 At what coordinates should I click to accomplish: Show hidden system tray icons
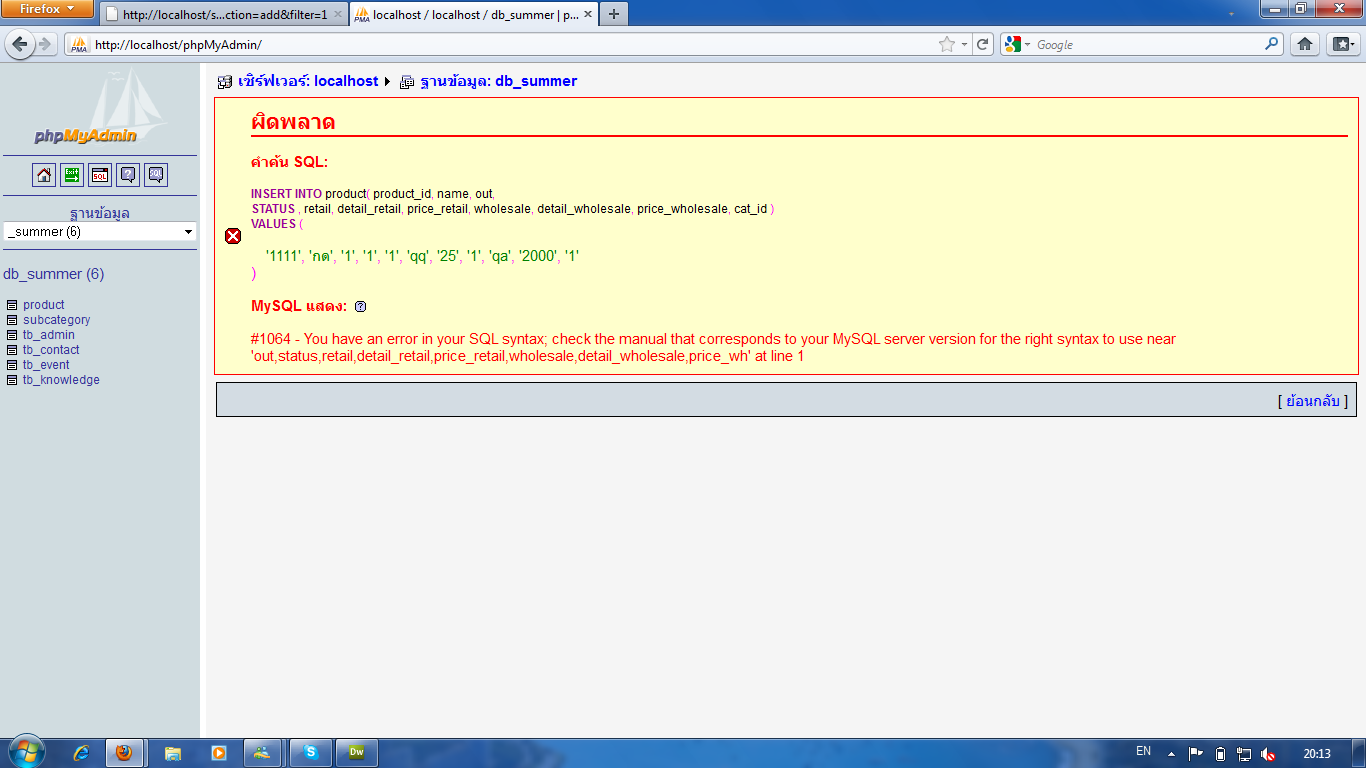(x=1171, y=754)
